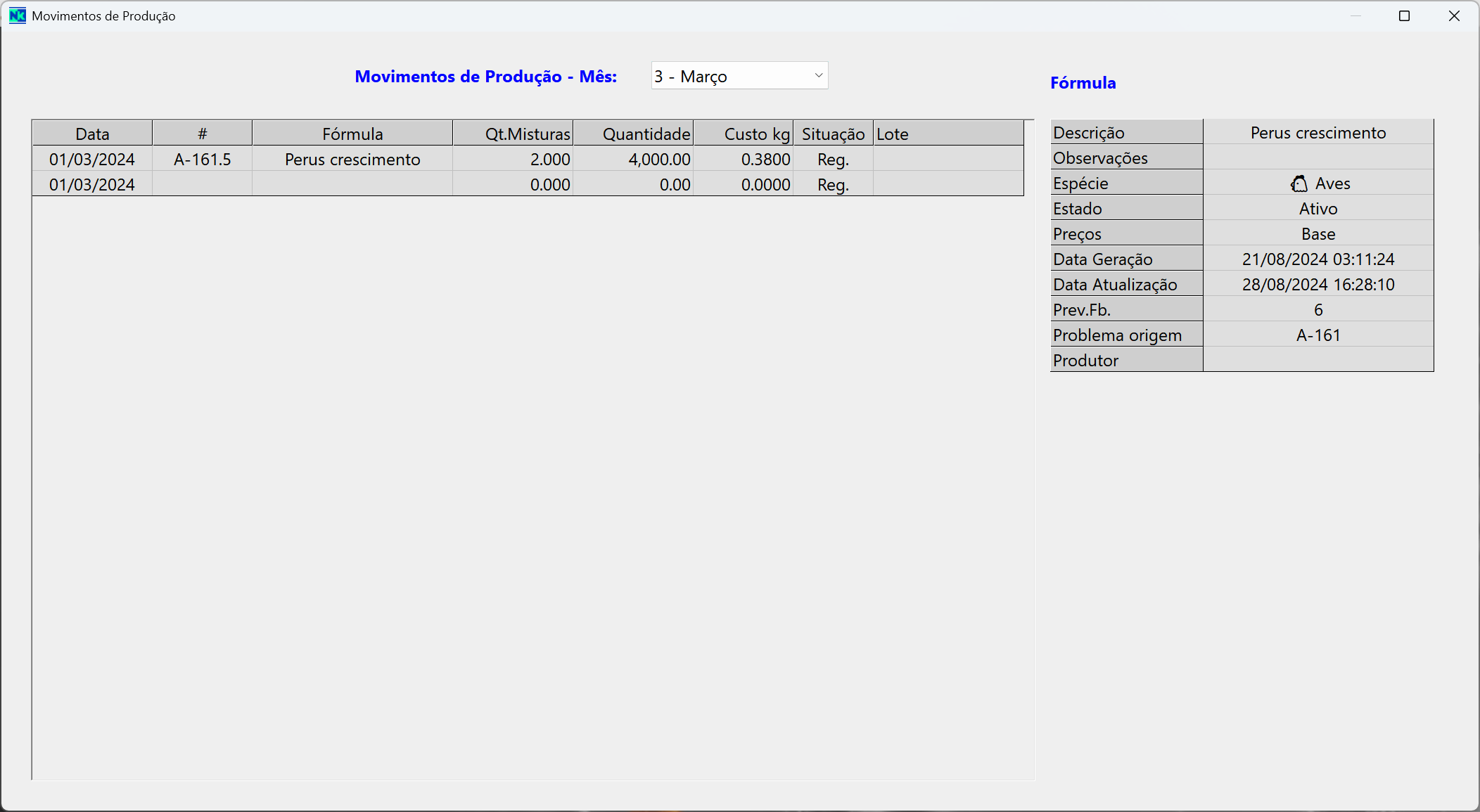Close the Movimentos de Produção window

1454,15
